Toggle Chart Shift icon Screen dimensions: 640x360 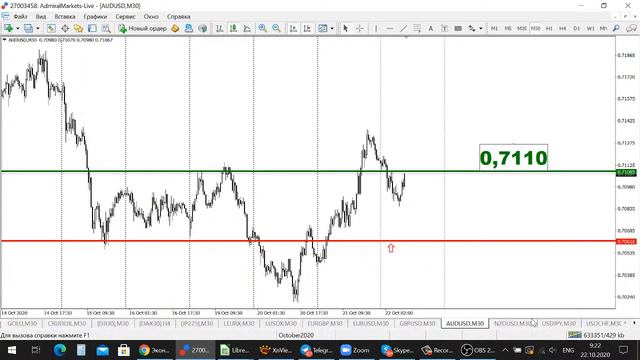click(x=307, y=28)
